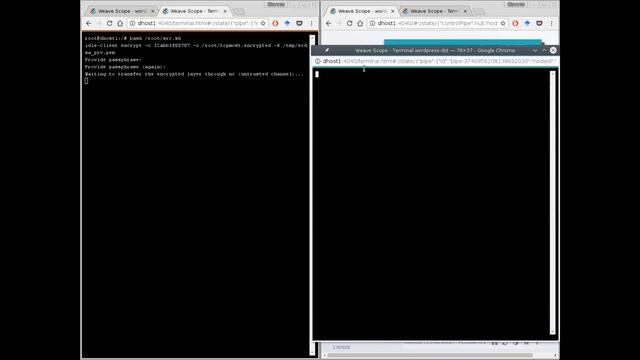
Task: Open a new tab in the left Chrome window
Action: 239,11
